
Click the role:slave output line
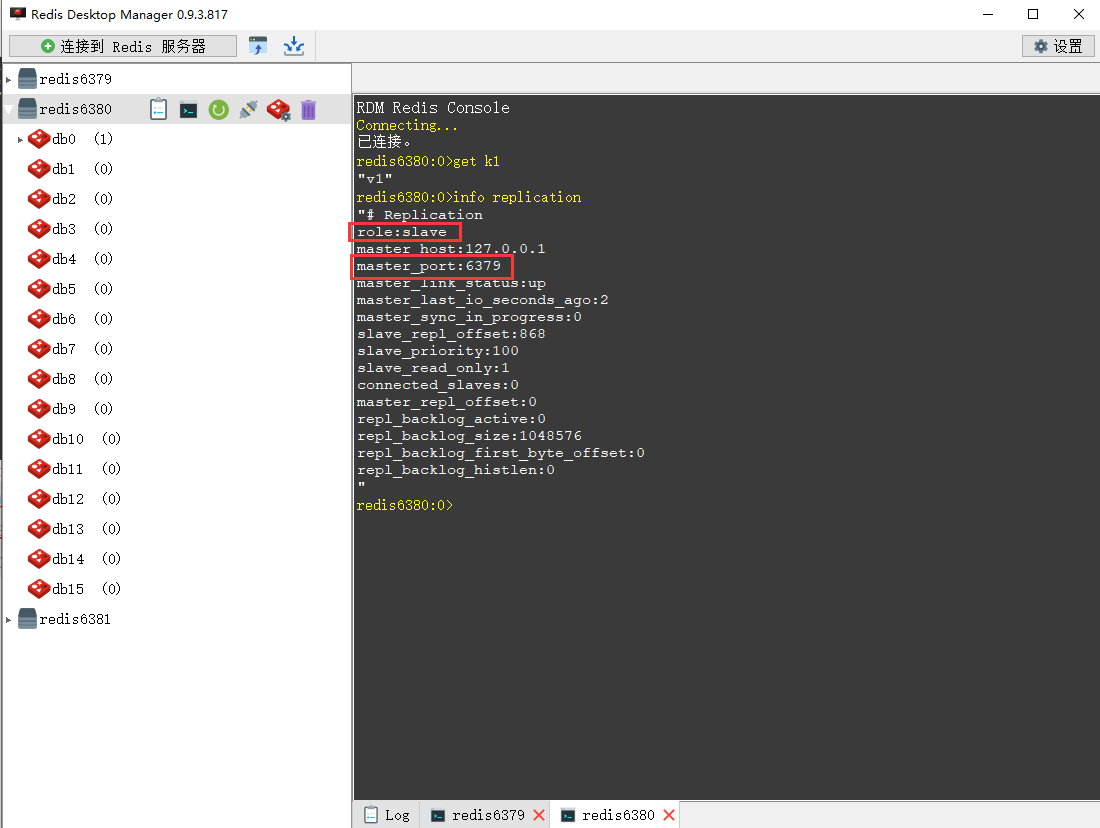coord(401,232)
